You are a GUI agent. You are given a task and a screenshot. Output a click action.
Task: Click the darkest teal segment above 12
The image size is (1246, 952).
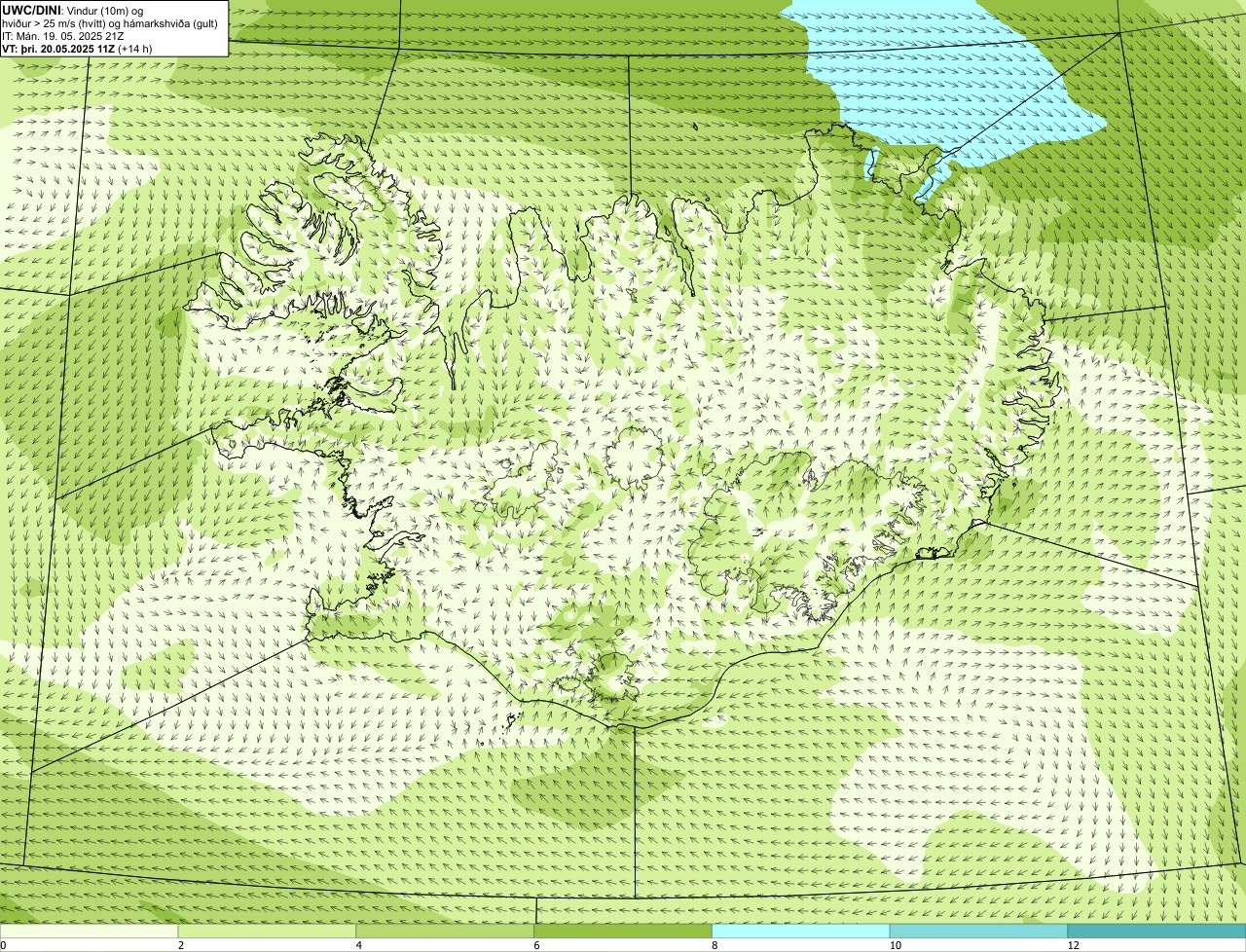(x=1156, y=931)
